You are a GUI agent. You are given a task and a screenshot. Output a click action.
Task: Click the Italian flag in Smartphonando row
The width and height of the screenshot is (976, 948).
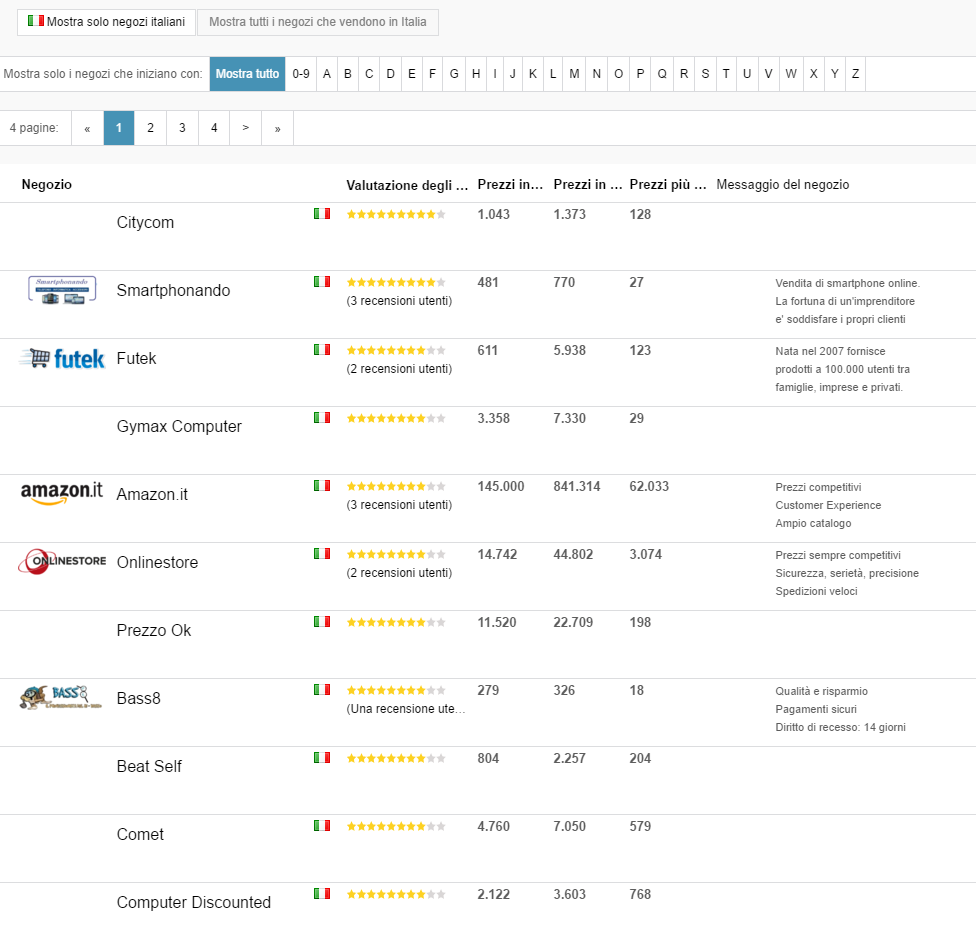(x=322, y=282)
